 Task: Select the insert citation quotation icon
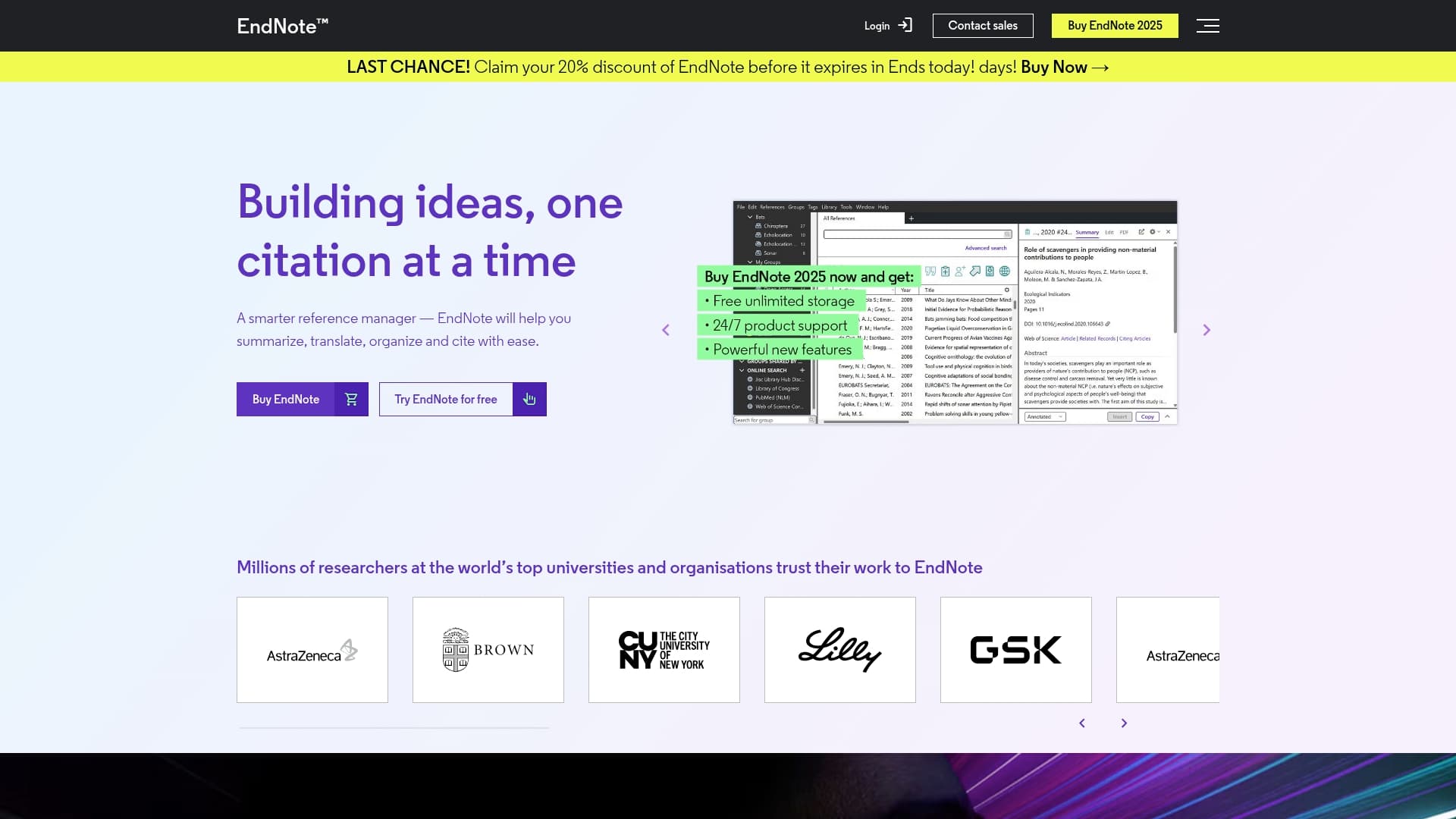[x=931, y=271]
